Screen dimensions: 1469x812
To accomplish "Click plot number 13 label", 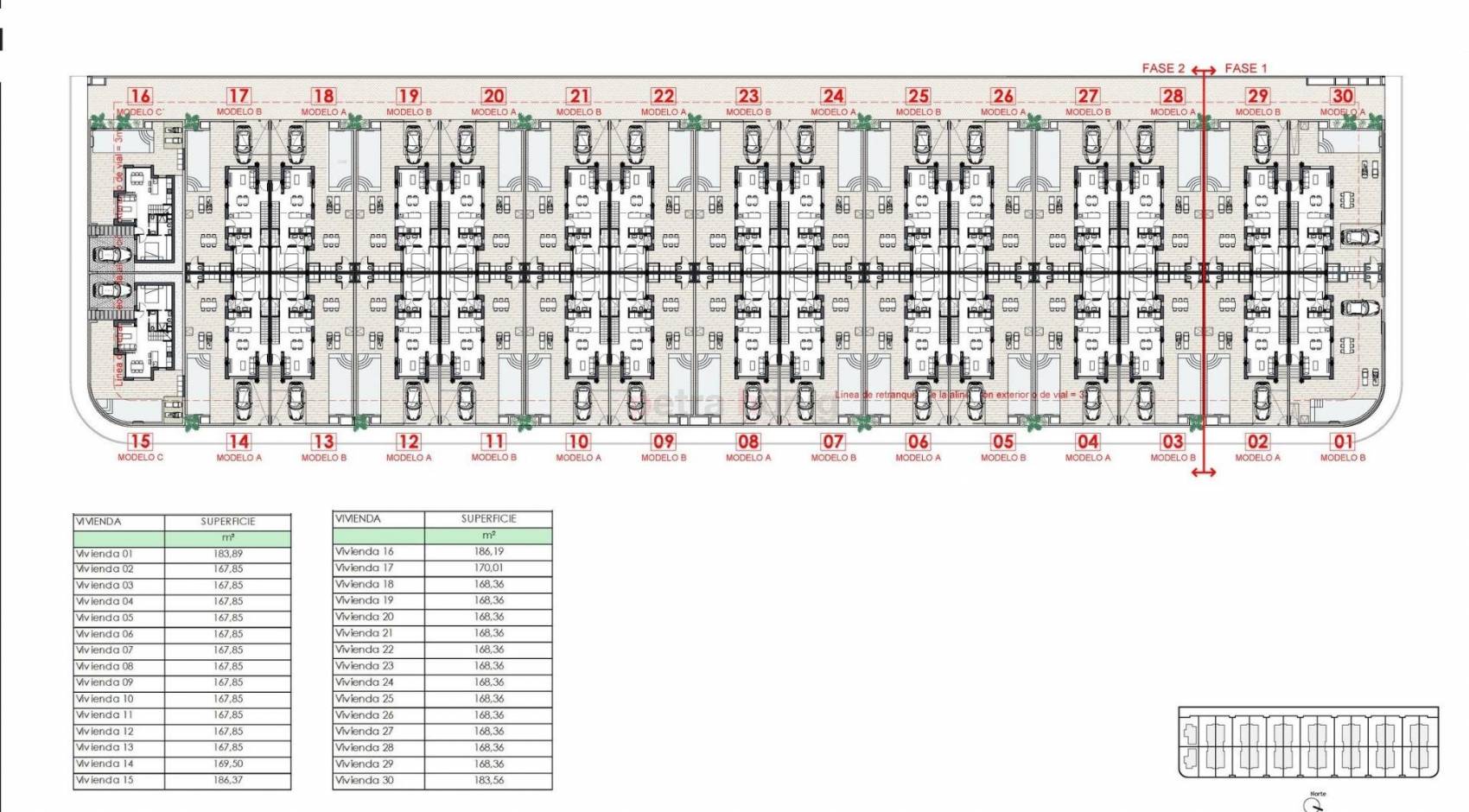I will [323, 441].
